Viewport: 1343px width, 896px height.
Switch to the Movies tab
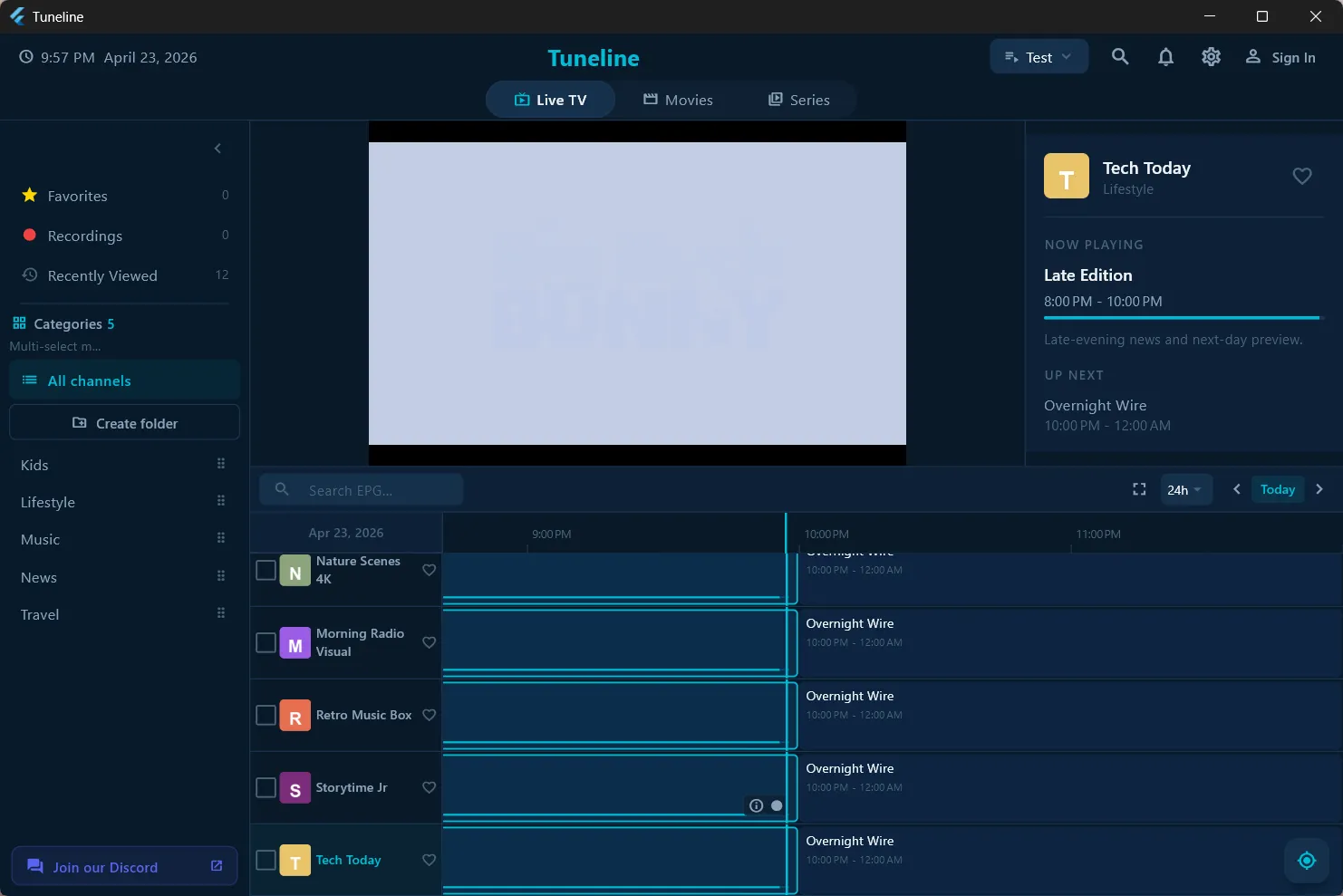pos(678,100)
